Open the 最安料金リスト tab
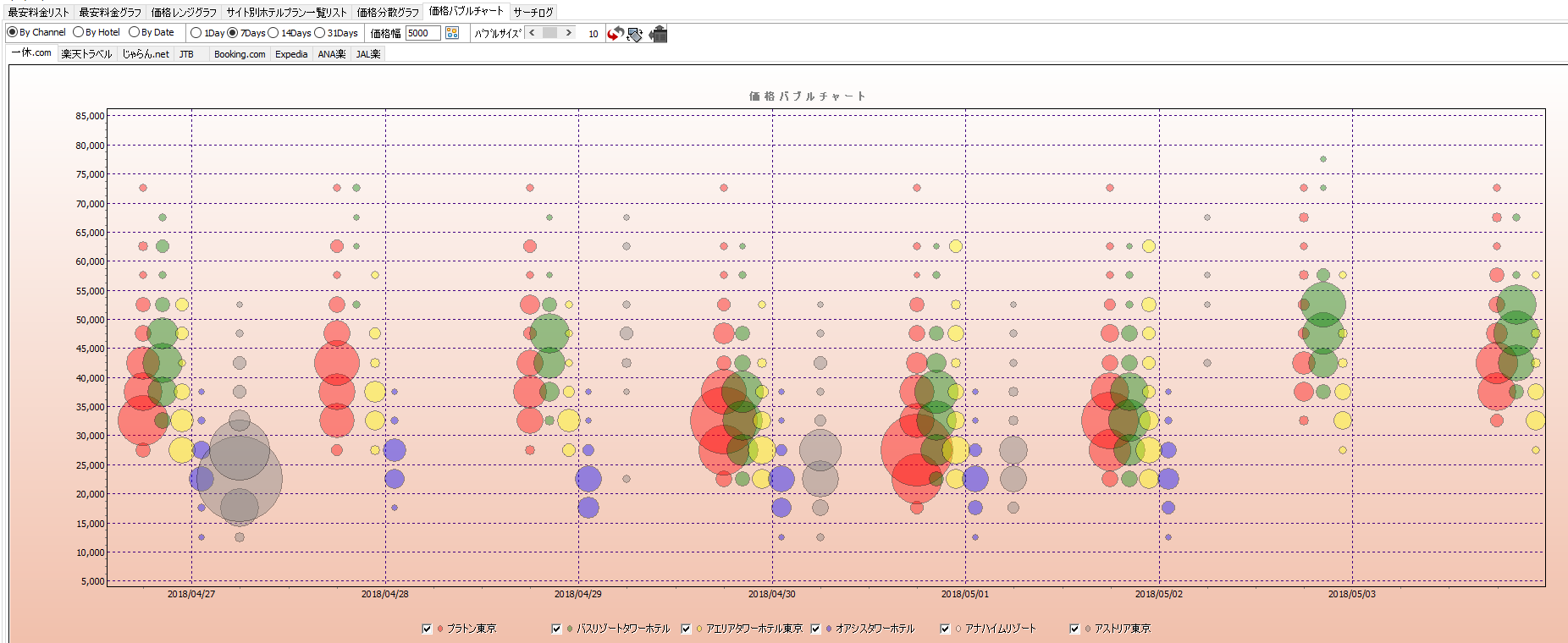1568x643 pixels. [x=39, y=12]
